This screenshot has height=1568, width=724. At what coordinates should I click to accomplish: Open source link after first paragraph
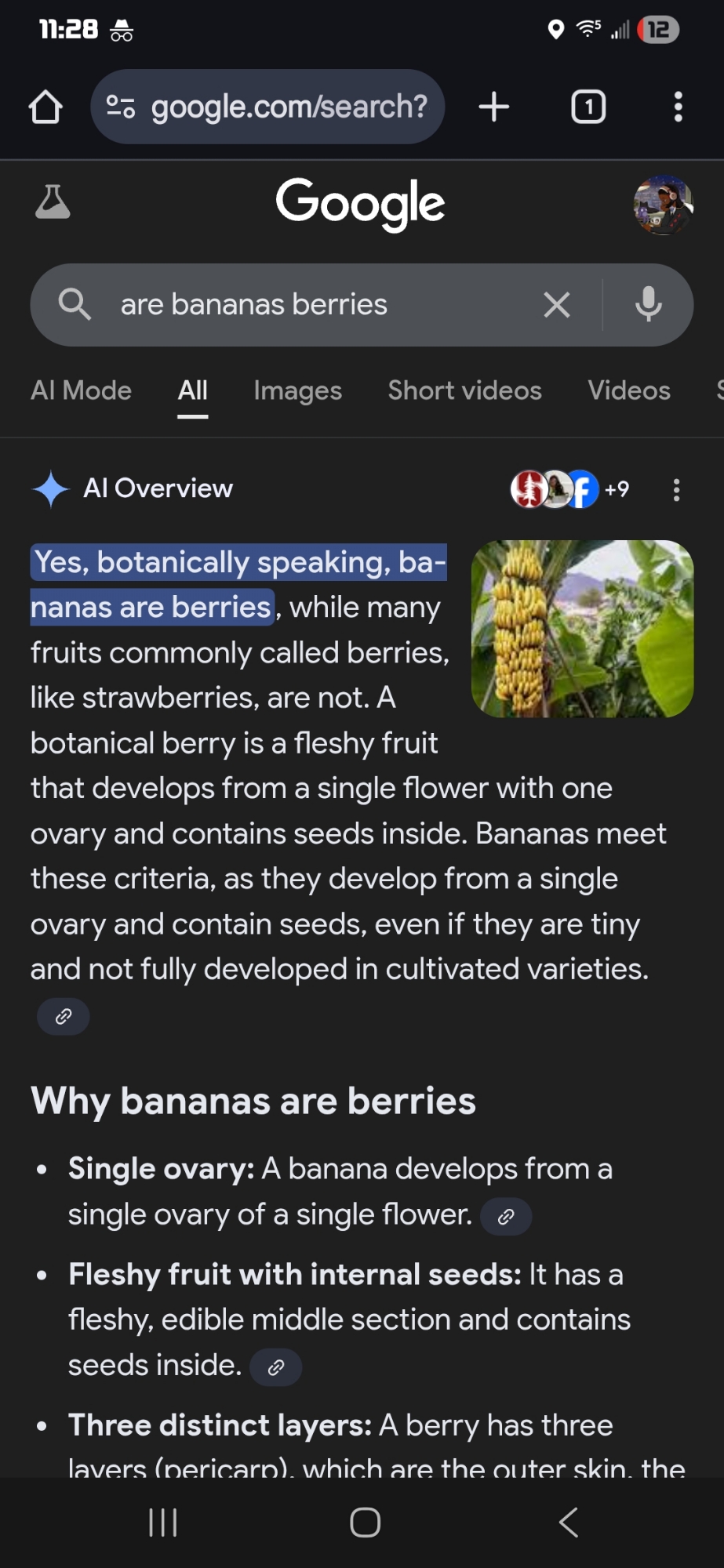coord(64,1017)
